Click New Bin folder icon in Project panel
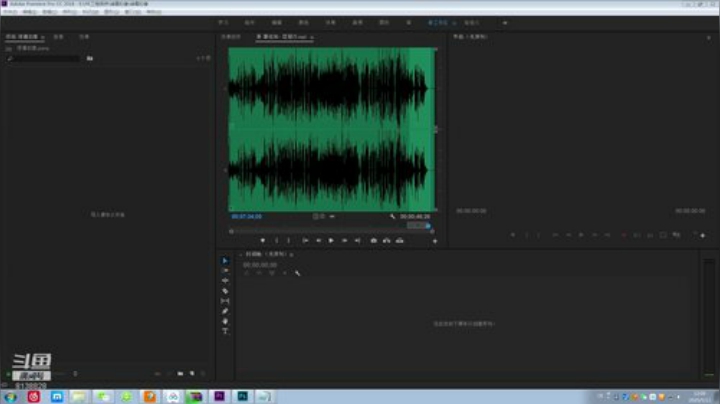Viewport: 720px width, 404px height. 180,374
